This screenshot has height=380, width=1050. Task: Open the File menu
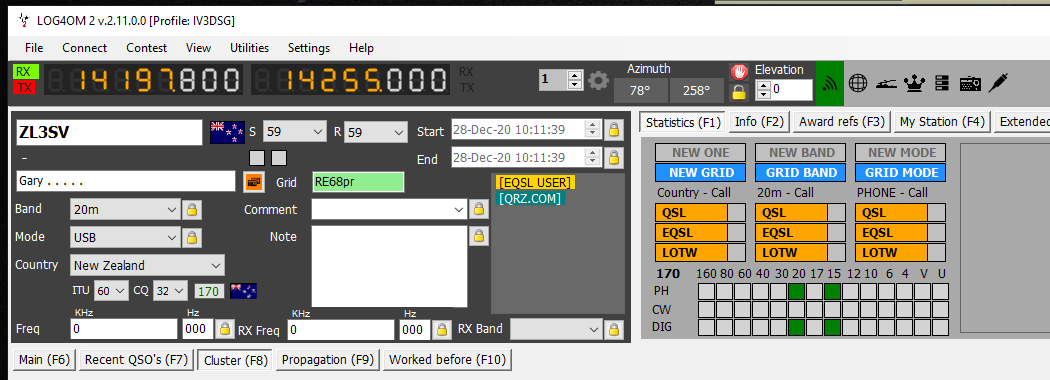[34, 48]
